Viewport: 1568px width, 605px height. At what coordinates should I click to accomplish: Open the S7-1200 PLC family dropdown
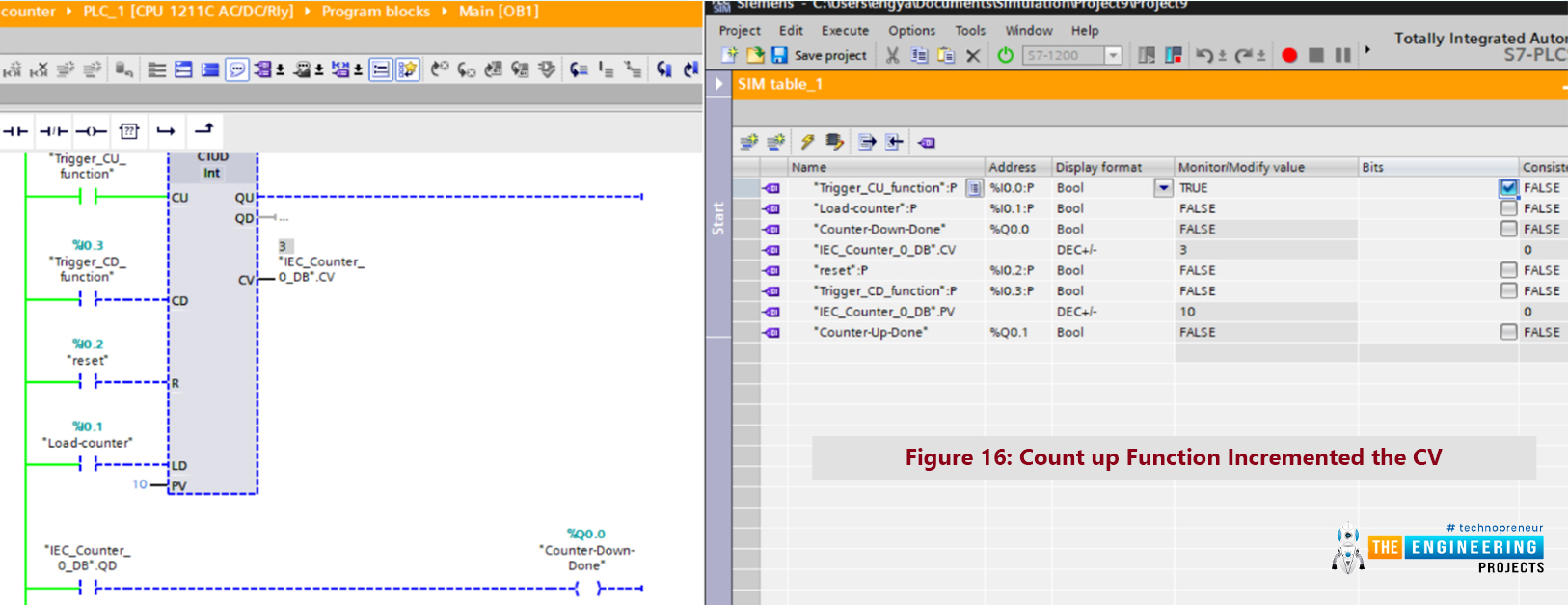click(x=1113, y=55)
